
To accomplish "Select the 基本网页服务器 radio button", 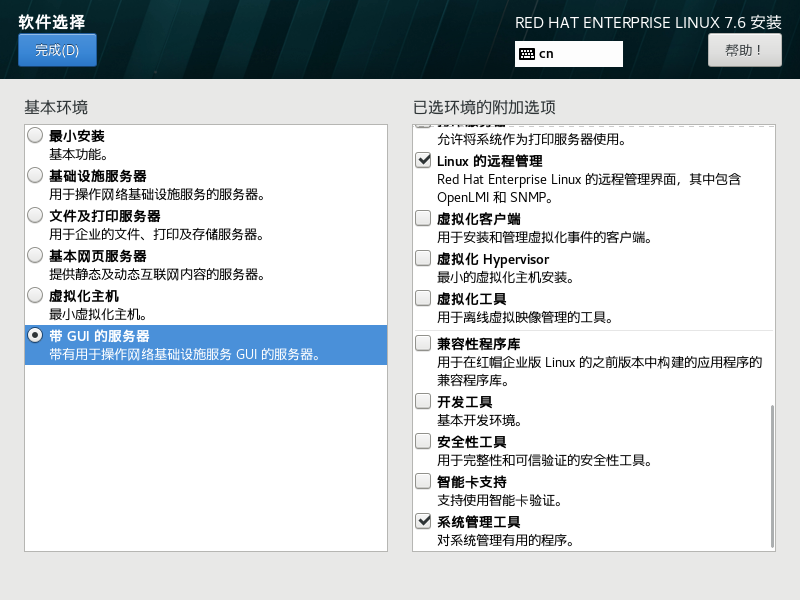I will click(35, 256).
